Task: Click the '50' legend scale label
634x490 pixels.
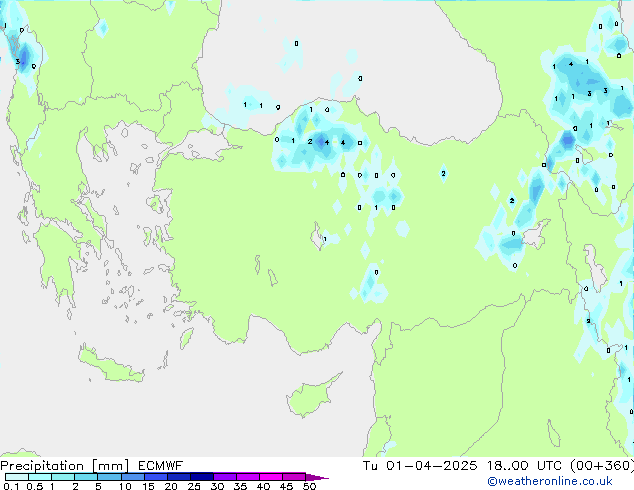Action: [309, 486]
